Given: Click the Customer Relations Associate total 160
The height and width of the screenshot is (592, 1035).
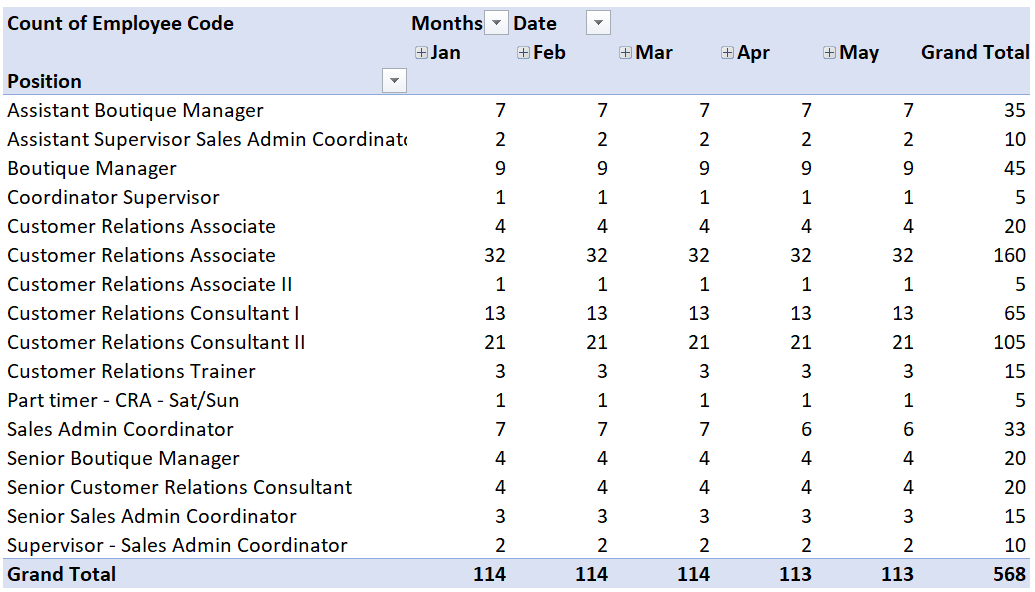Looking at the screenshot, I should [x=1009, y=256].
